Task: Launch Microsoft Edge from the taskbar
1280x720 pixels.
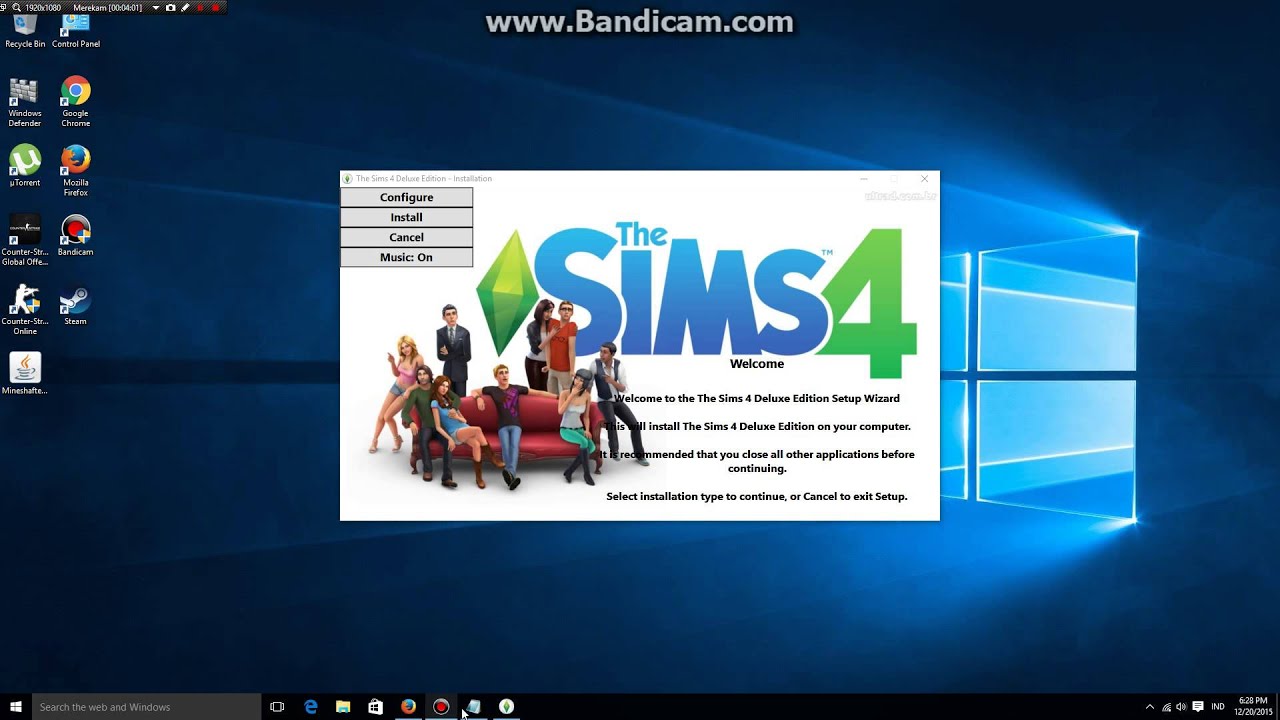Action: point(311,707)
